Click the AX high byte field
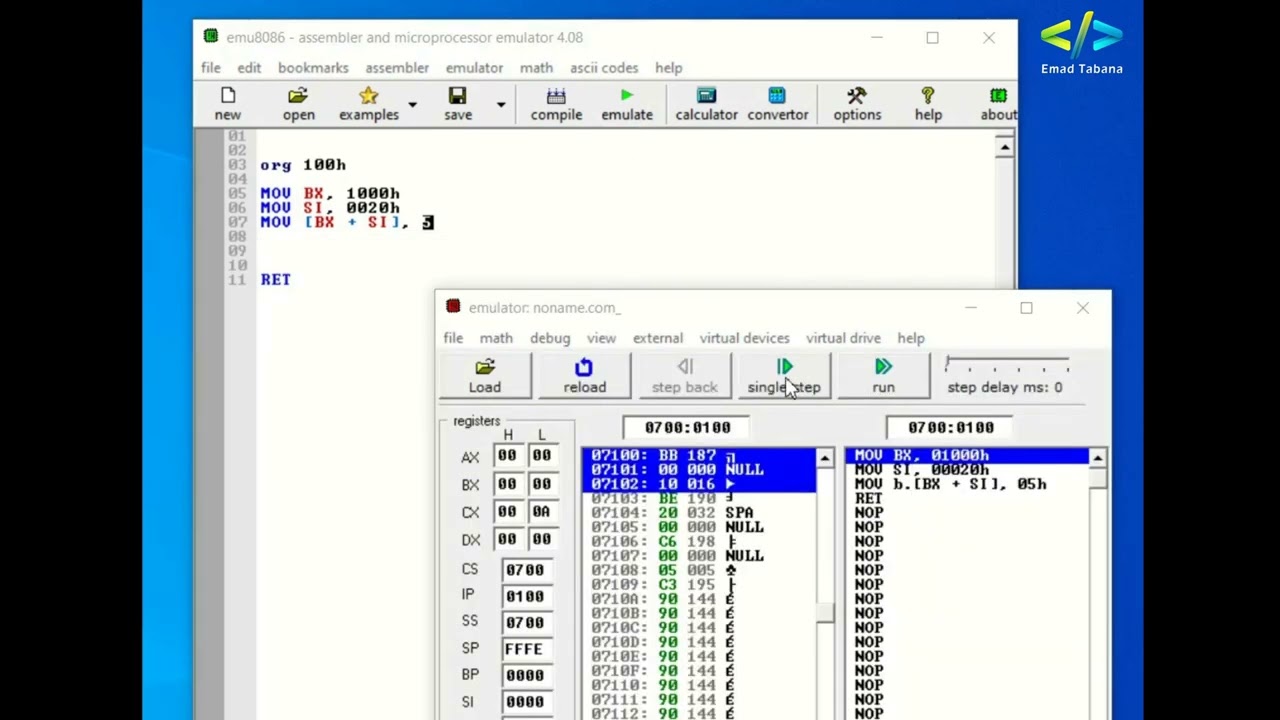Image resolution: width=1280 pixels, height=720 pixels. [x=507, y=456]
